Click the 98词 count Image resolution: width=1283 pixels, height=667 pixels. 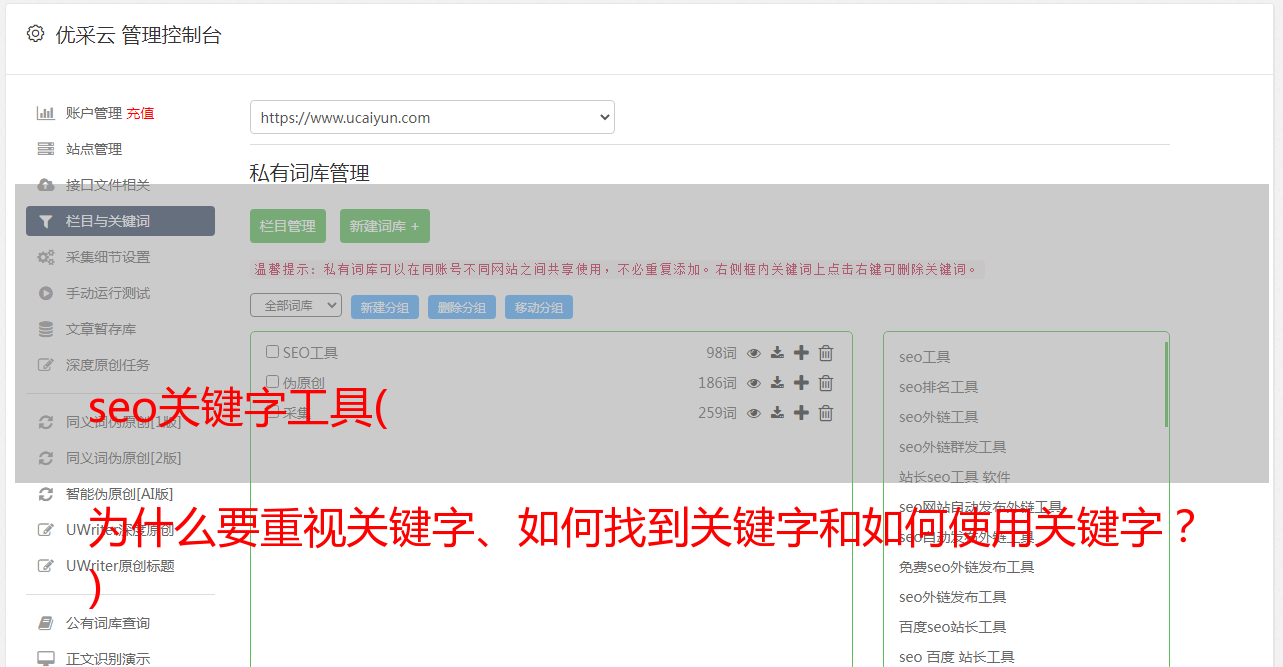click(721, 353)
